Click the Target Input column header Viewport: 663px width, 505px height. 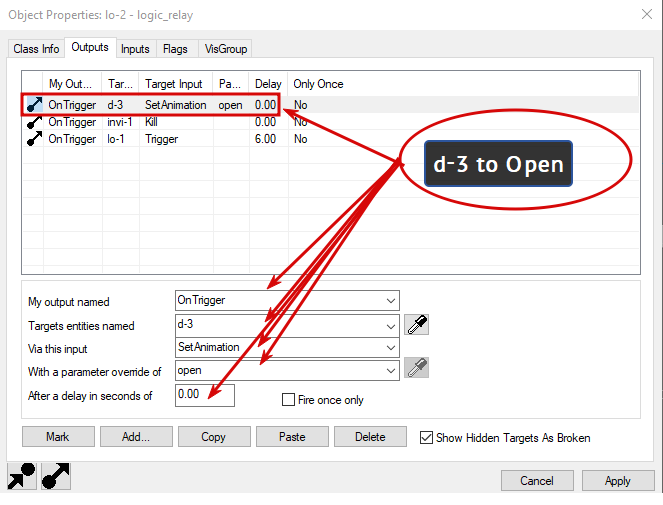[176, 84]
